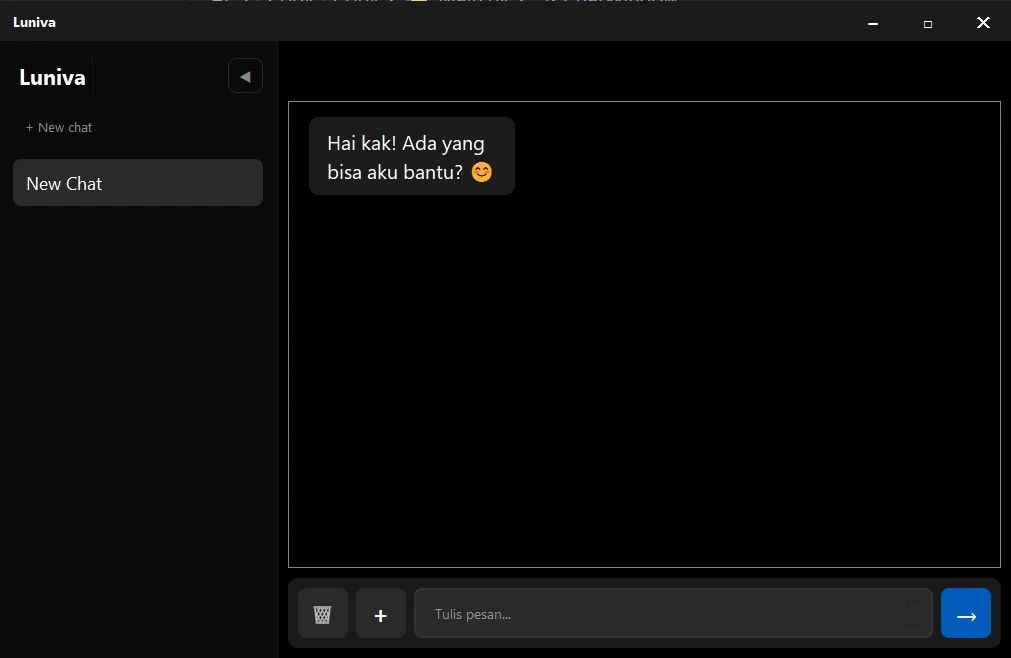Click the resize grip dots on the message box

[911, 613]
